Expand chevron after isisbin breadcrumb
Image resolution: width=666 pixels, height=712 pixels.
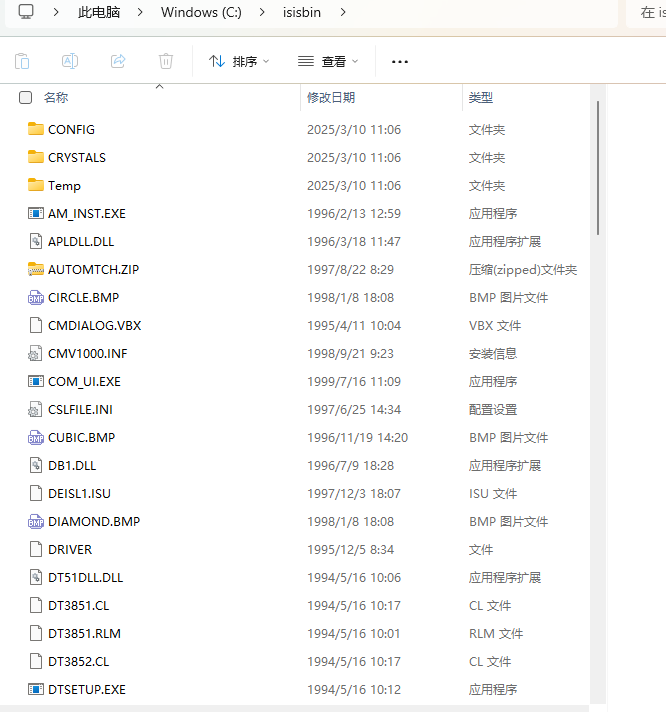343,12
